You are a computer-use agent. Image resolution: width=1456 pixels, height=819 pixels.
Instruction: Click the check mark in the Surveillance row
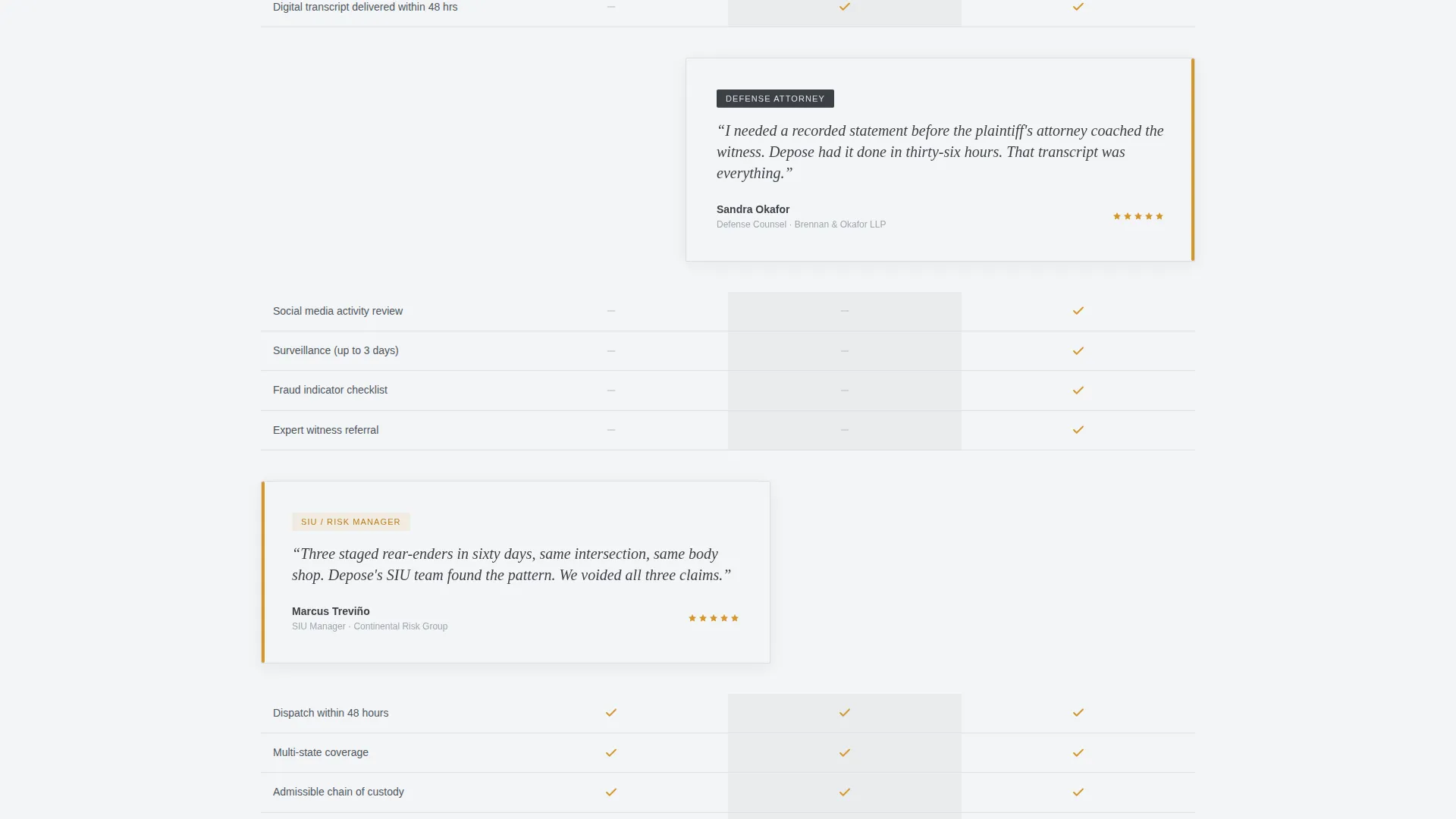click(x=1078, y=351)
